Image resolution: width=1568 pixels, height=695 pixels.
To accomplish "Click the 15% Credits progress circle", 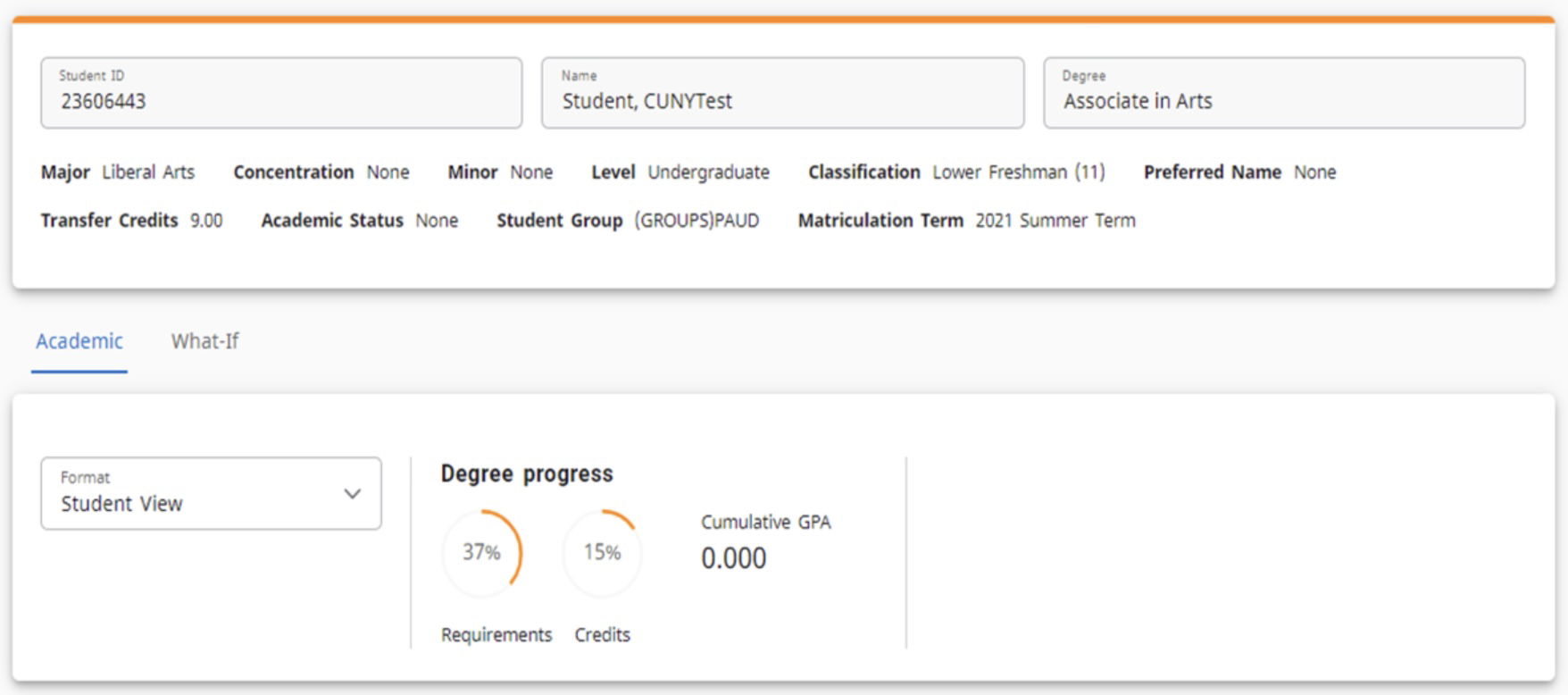I will pos(602,553).
